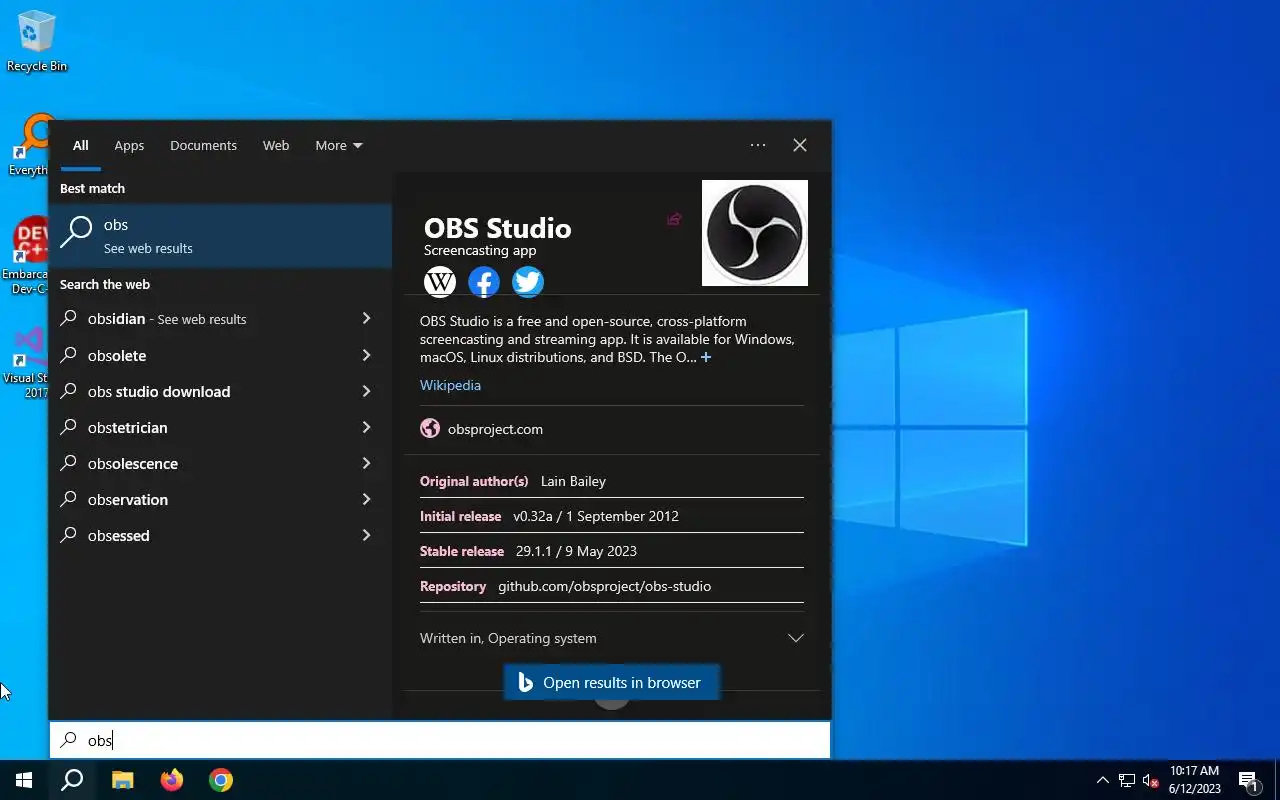Click the globe icon beside obsproject.com
This screenshot has height=800, width=1280.
pos(430,428)
